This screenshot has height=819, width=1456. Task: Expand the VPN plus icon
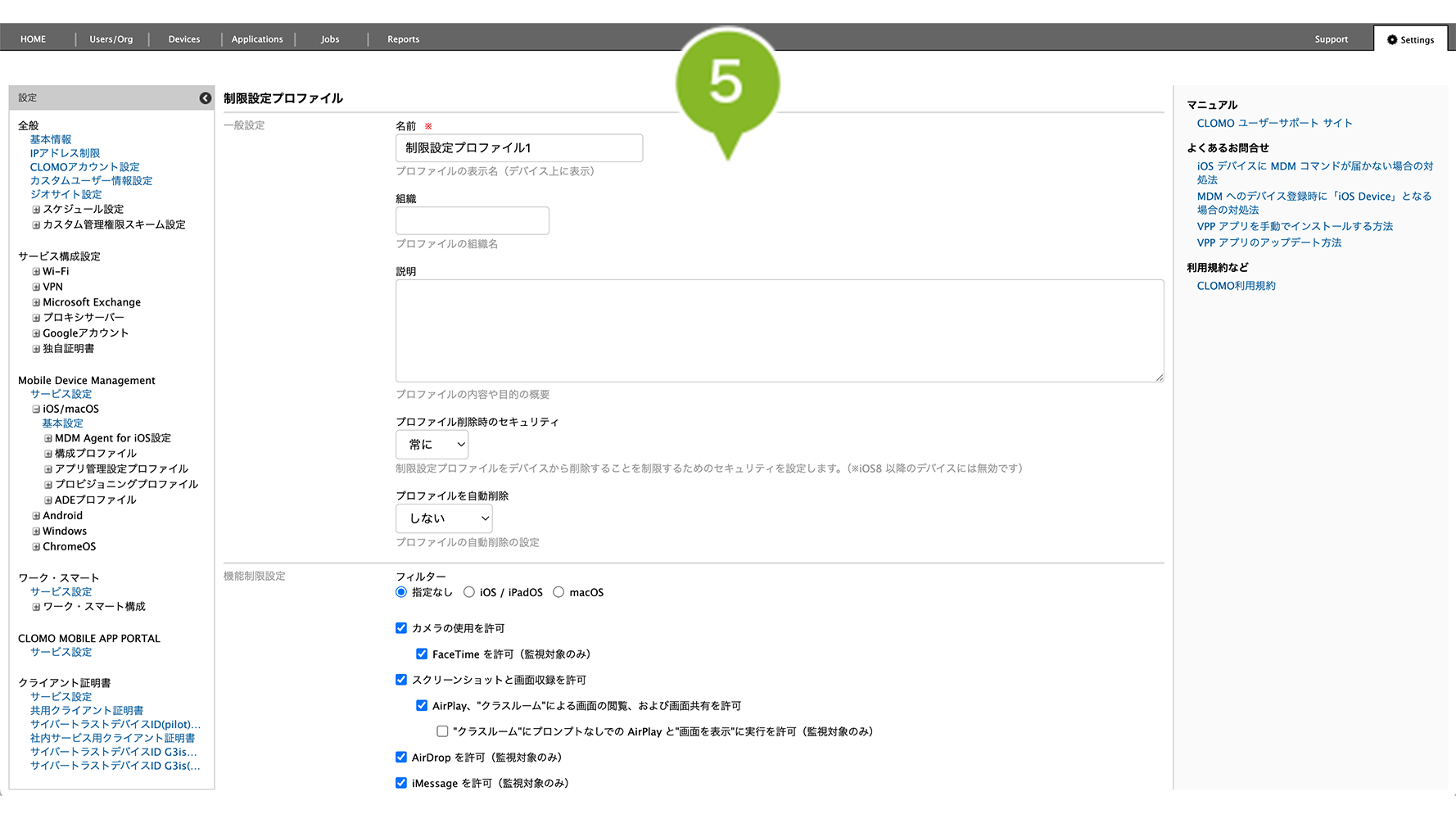36,287
